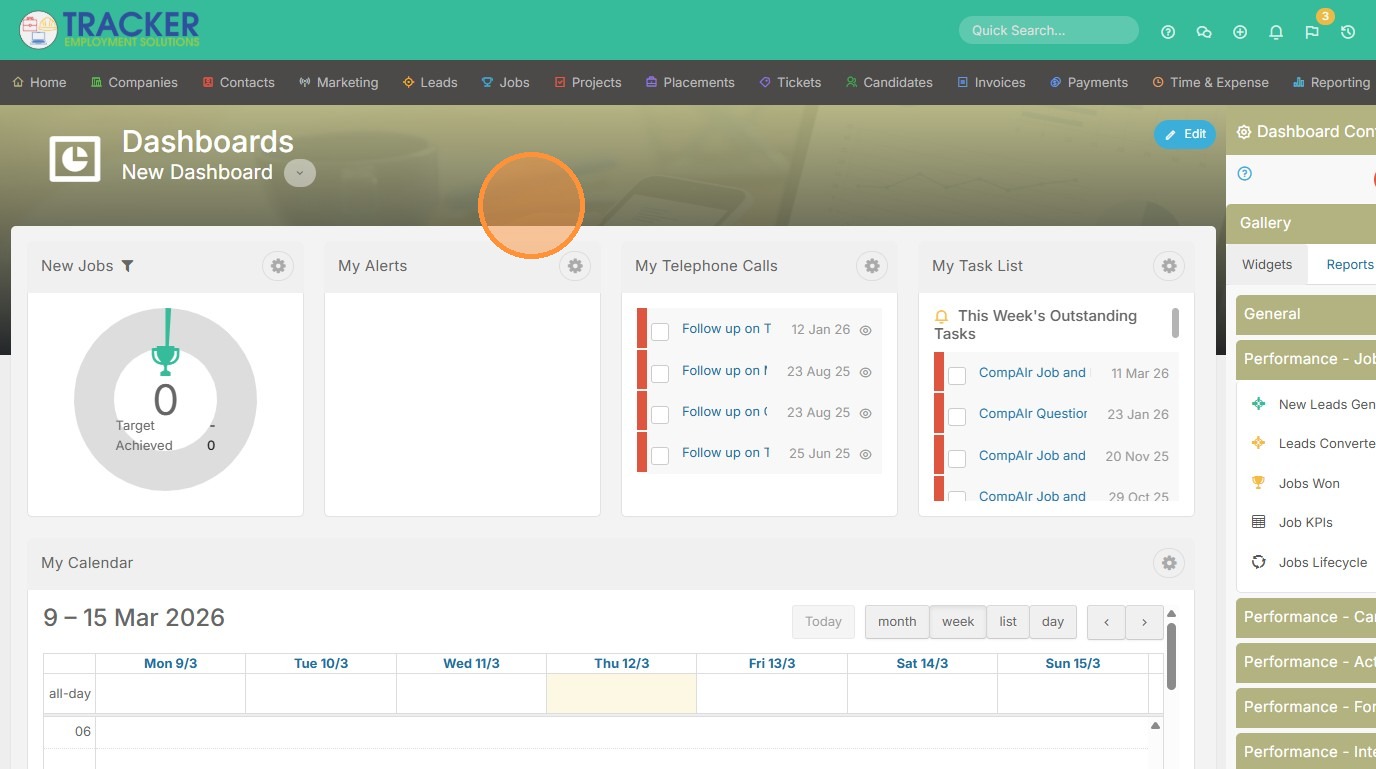The image size is (1376, 769).
Task: Open the New Dashboard dropdown arrow
Action: click(x=300, y=173)
